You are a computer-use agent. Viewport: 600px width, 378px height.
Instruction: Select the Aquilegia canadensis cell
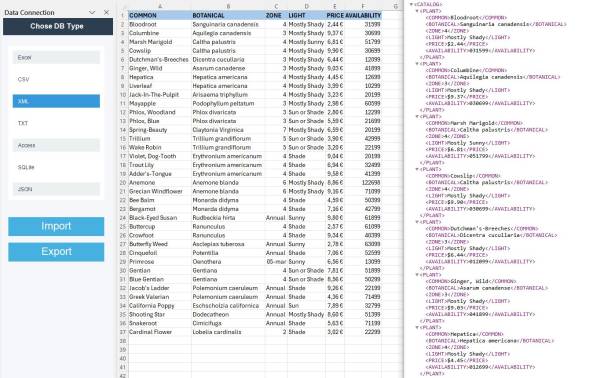pyautogui.click(x=228, y=33)
